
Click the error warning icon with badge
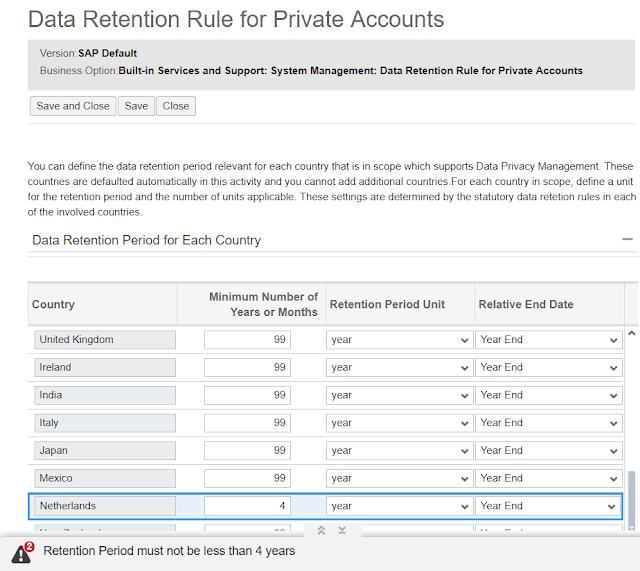click(x=22, y=552)
